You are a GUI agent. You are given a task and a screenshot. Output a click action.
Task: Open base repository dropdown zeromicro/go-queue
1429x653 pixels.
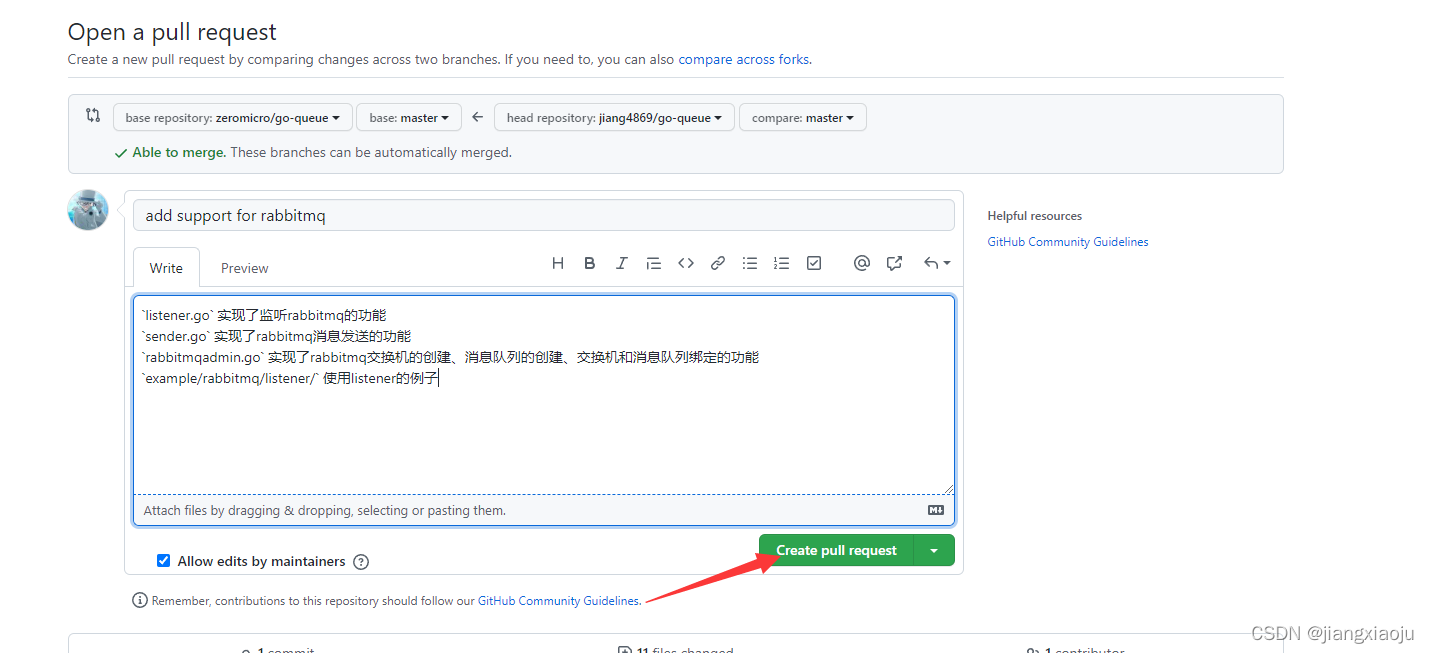click(233, 118)
